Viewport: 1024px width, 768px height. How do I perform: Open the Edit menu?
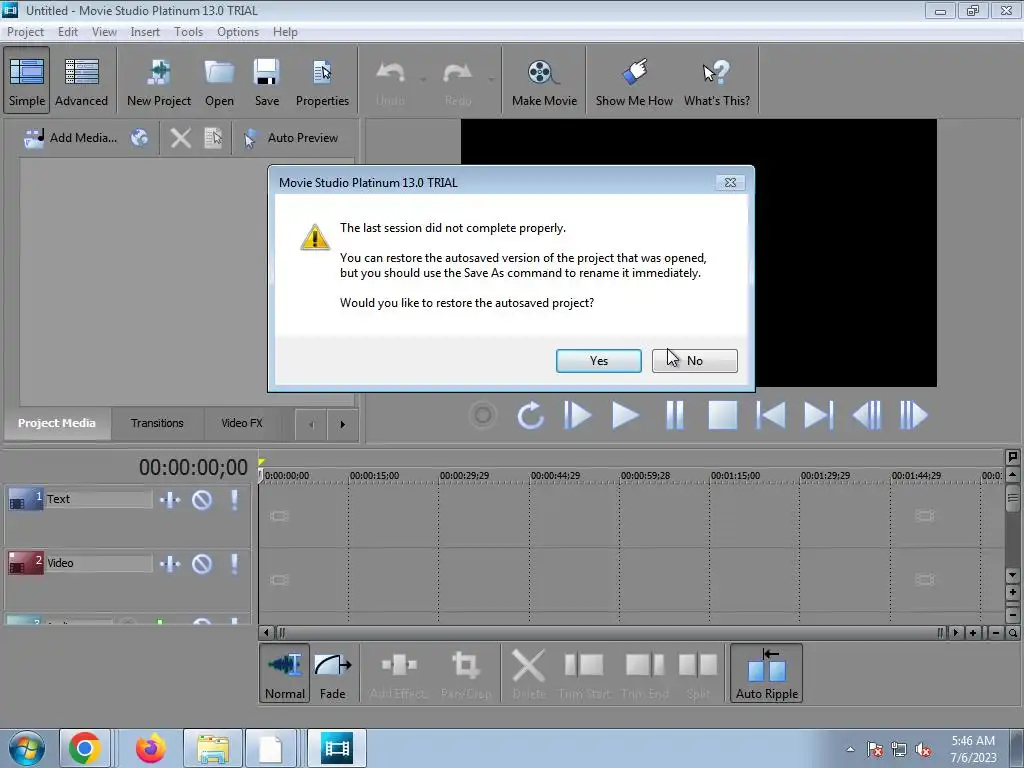67,32
